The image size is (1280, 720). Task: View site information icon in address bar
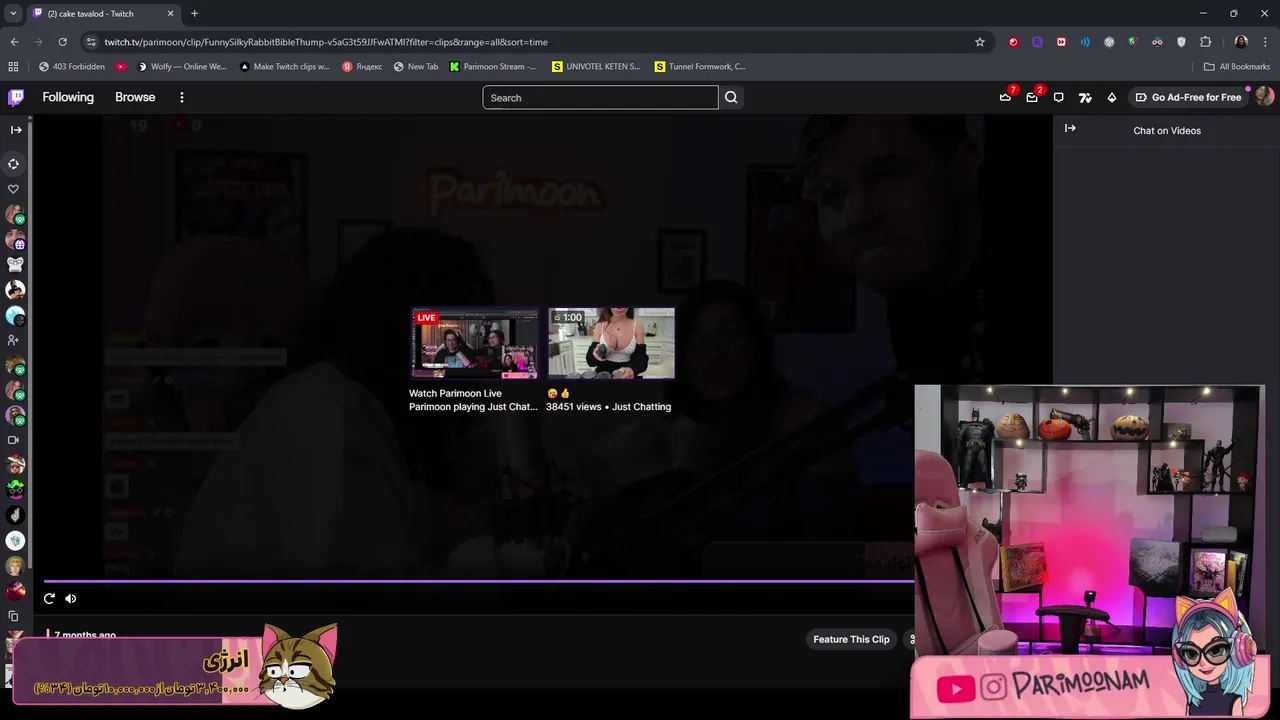click(x=91, y=42)
